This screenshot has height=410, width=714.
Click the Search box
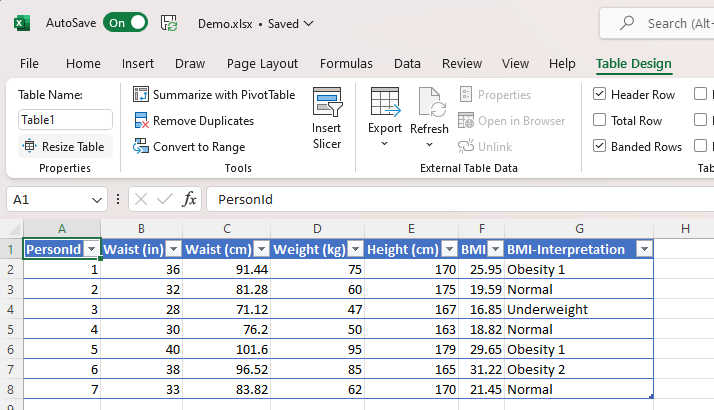click(x=657, y=23)
